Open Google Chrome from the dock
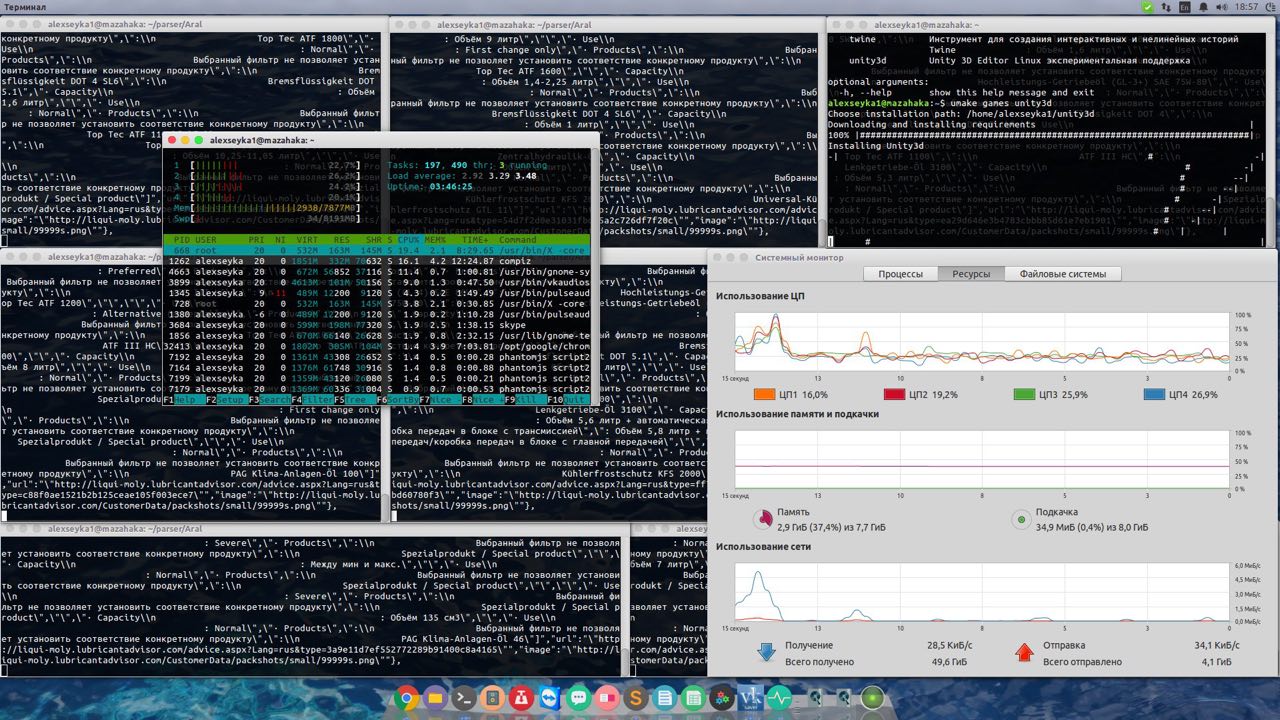Screen dimensions: 1280x720 click(x=406, y=698)
